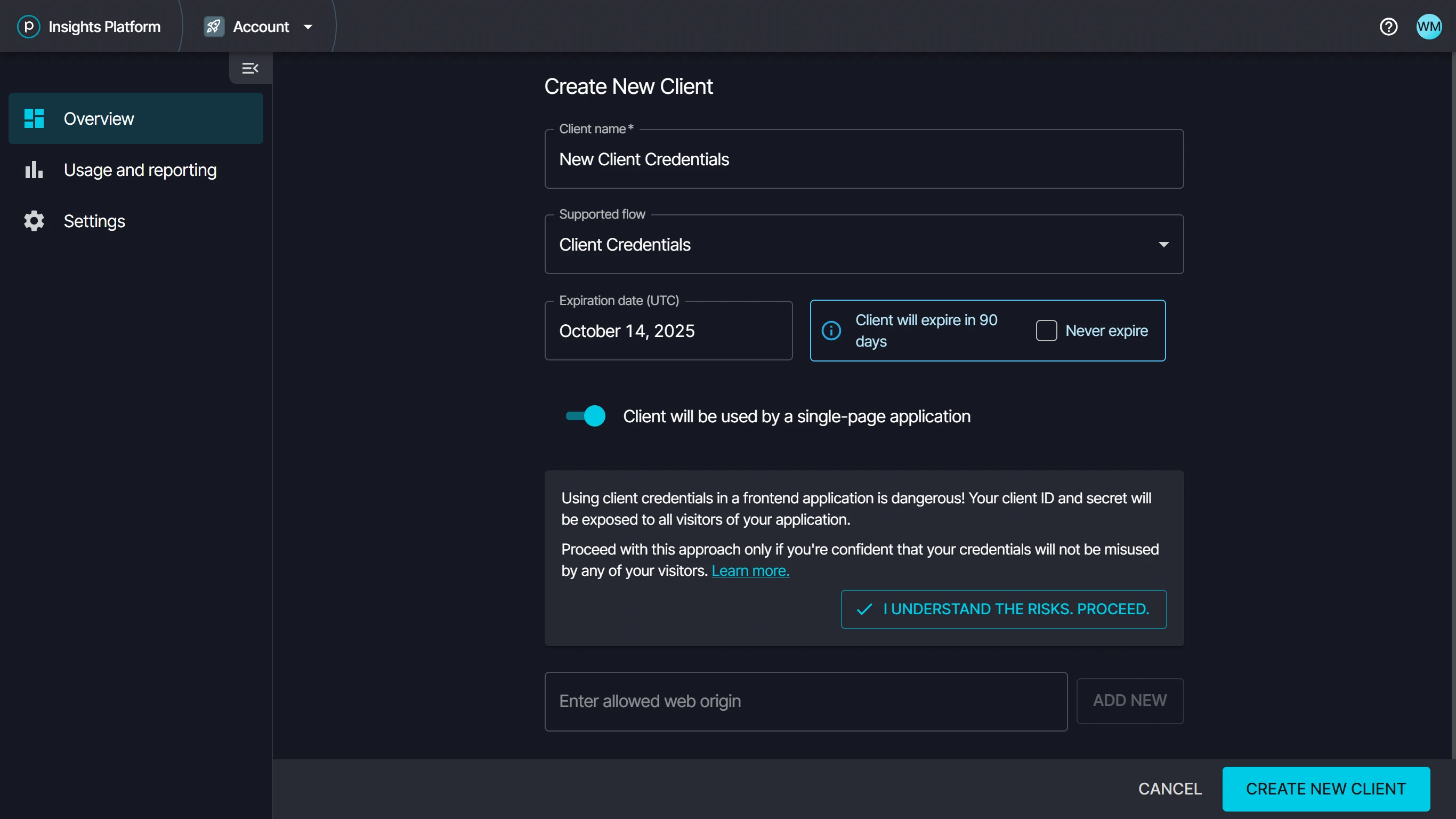Open the Learn more link

pos(750,571)
